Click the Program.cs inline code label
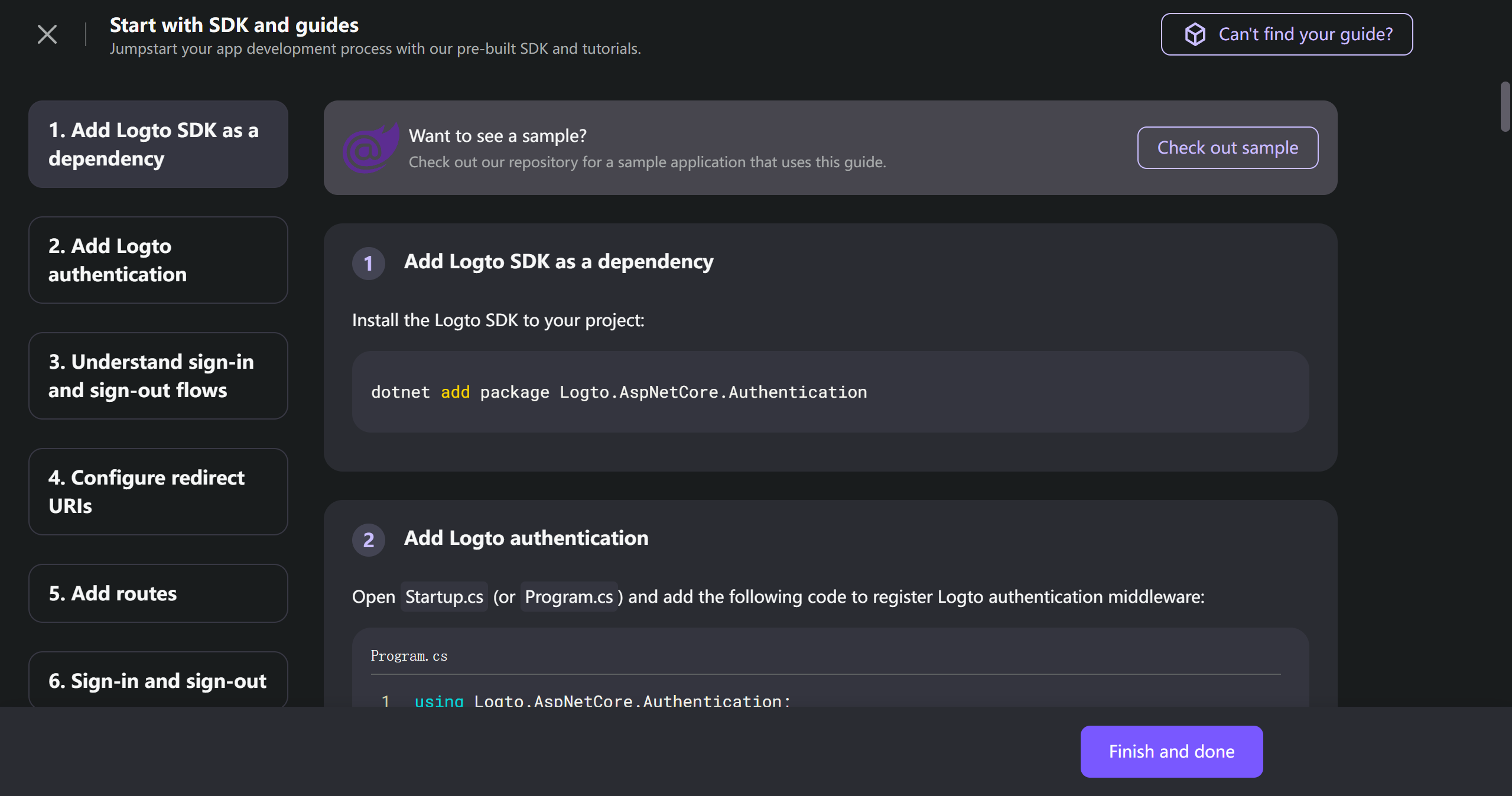The image size is (1512, 796). pyautogui.click(x=568, y=597)
